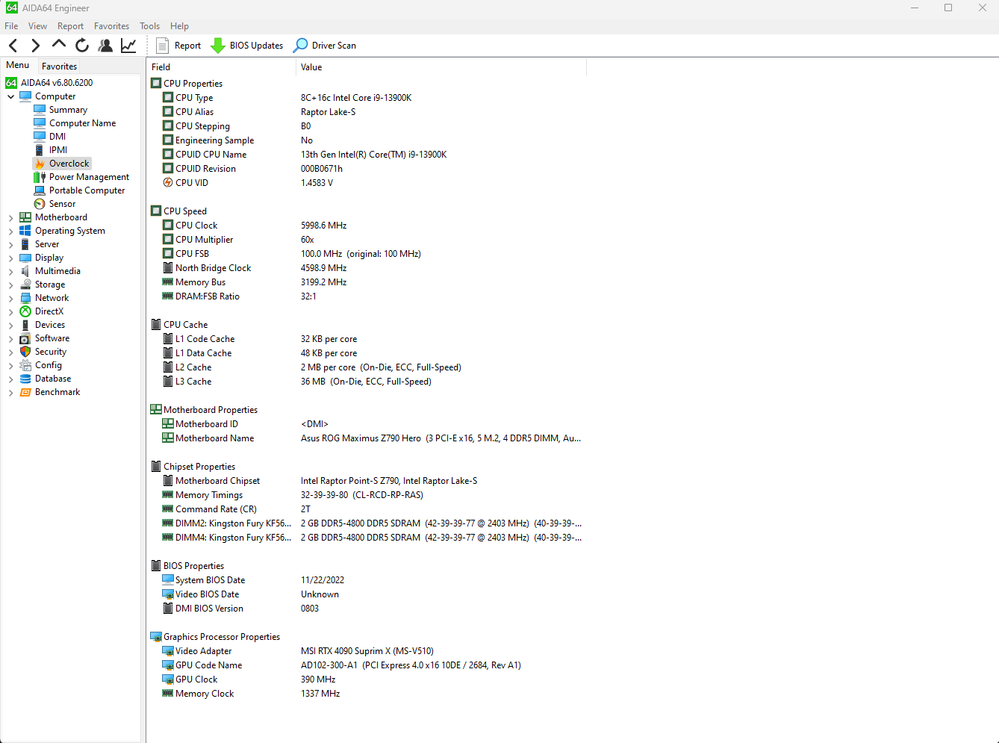Expand the Operating System tree node
999x743 pixels.
[x=11, y=231]
